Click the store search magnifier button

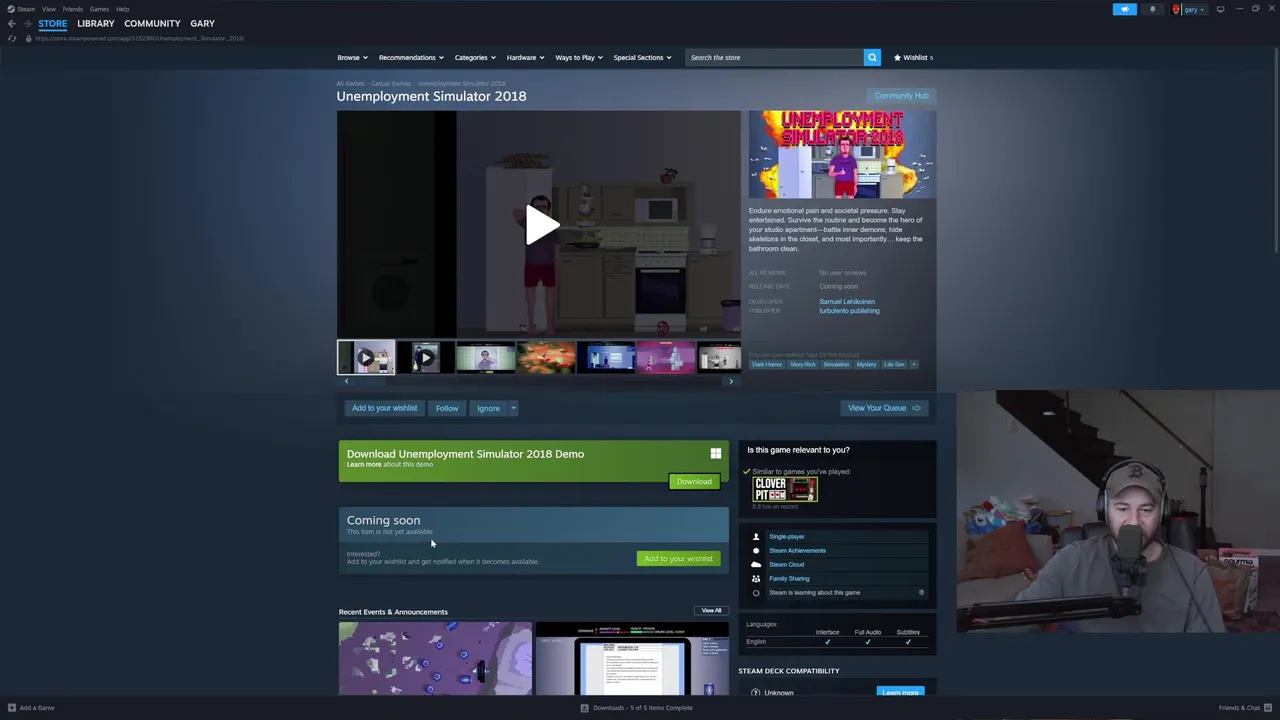click(872, 57)
